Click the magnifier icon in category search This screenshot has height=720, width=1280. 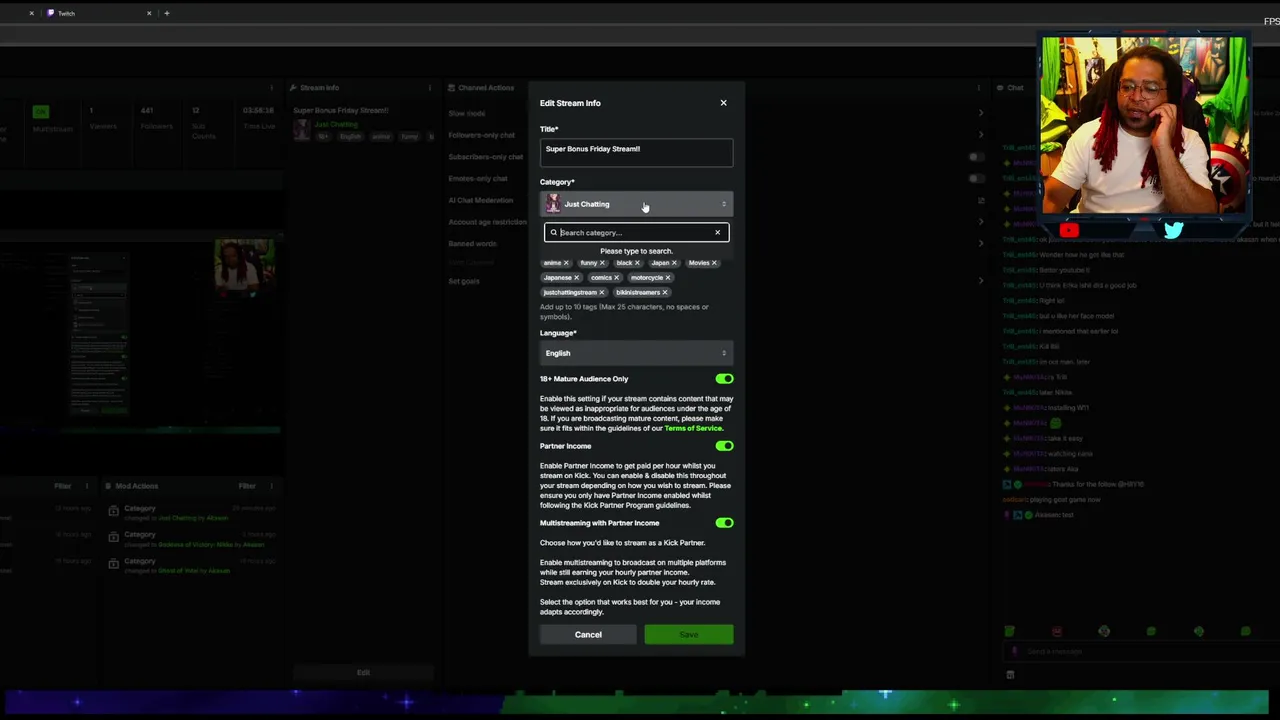coord(553,233)
